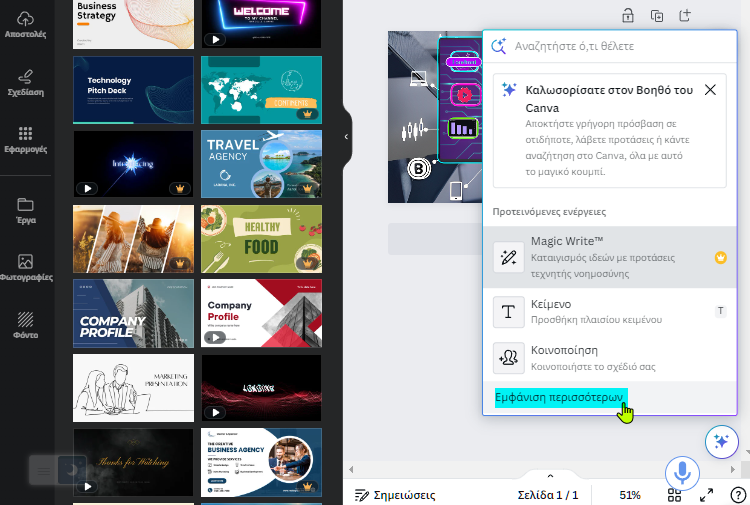Select the Business Strategy template
Screen dimensions: 750x505
pyautogui.click(x=133, y=24)
